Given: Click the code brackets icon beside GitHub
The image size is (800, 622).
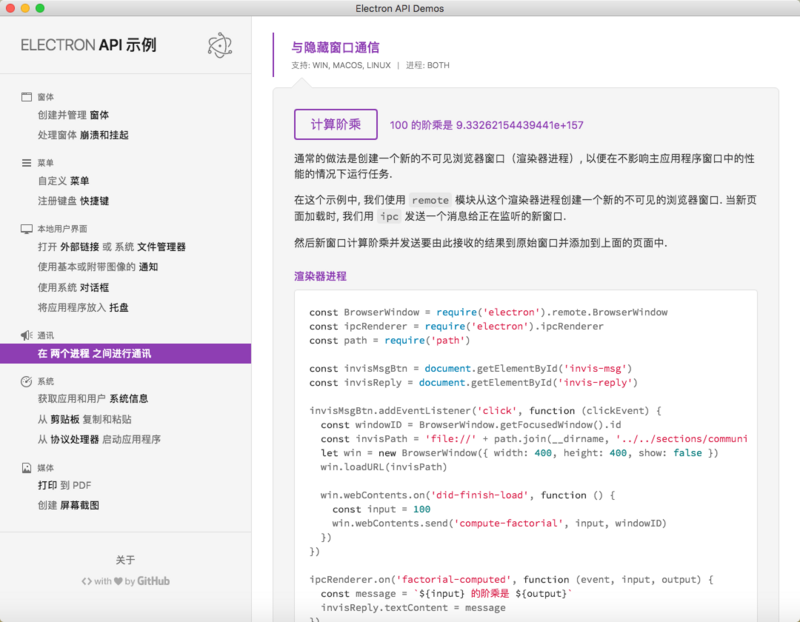Looking at the screenshot, I should pos(87,581).
